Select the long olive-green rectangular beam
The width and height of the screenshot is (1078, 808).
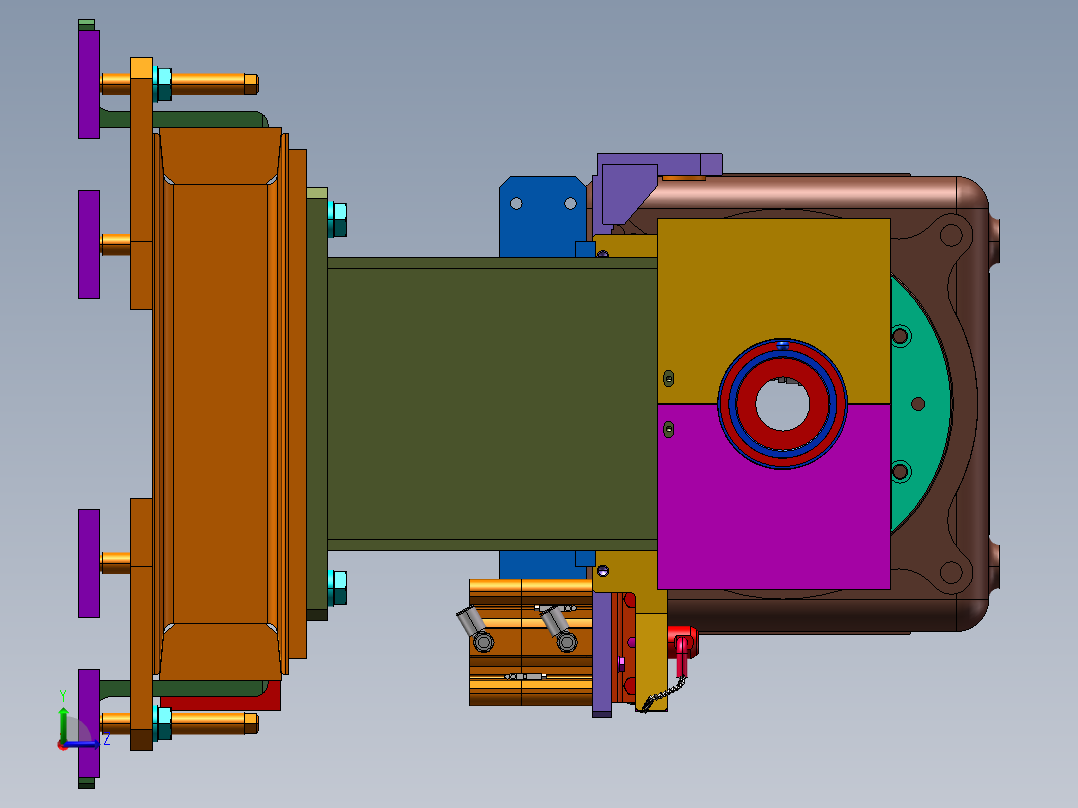pos(492,404)
